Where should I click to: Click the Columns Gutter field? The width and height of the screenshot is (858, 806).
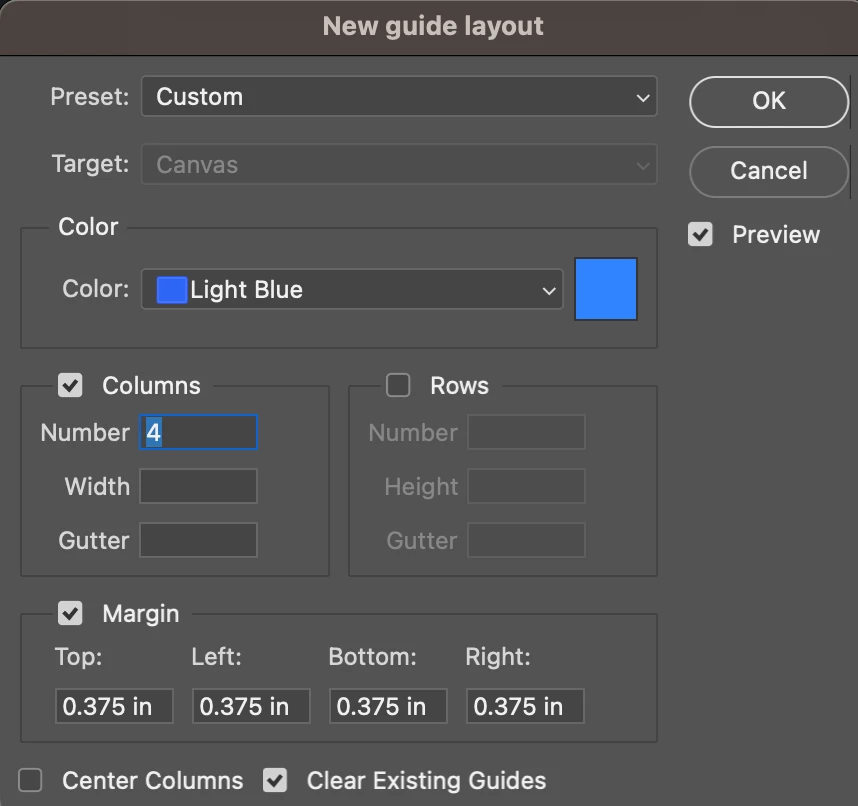tap(199, 541)
